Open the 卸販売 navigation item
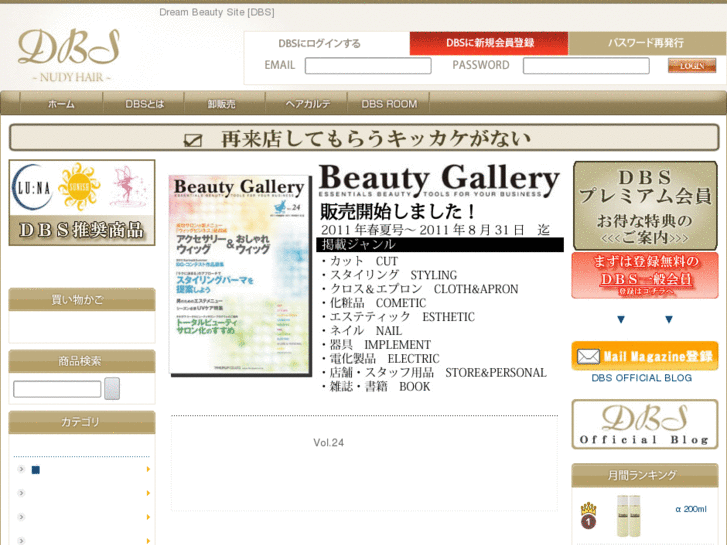 (x=222, y=104)
